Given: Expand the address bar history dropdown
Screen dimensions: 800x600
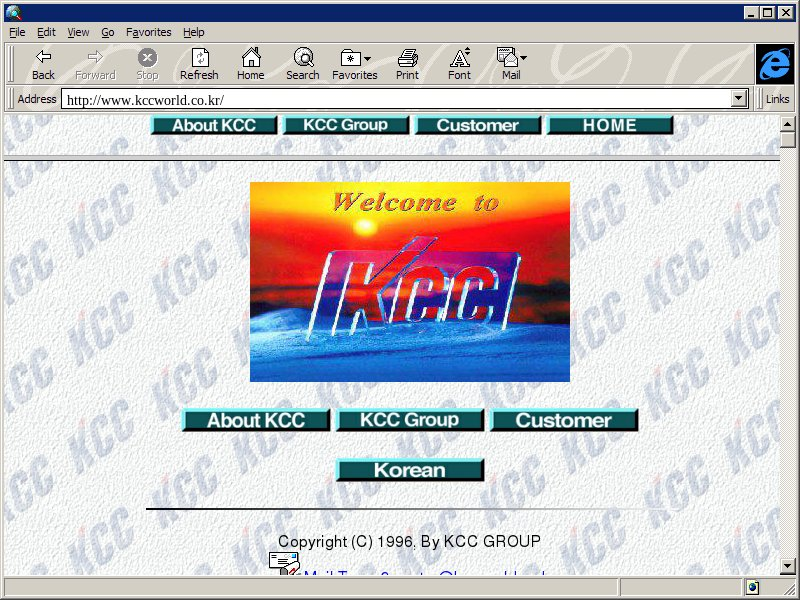Looking at the screenshot, I should pyautogui.click(x=740, y=99).
